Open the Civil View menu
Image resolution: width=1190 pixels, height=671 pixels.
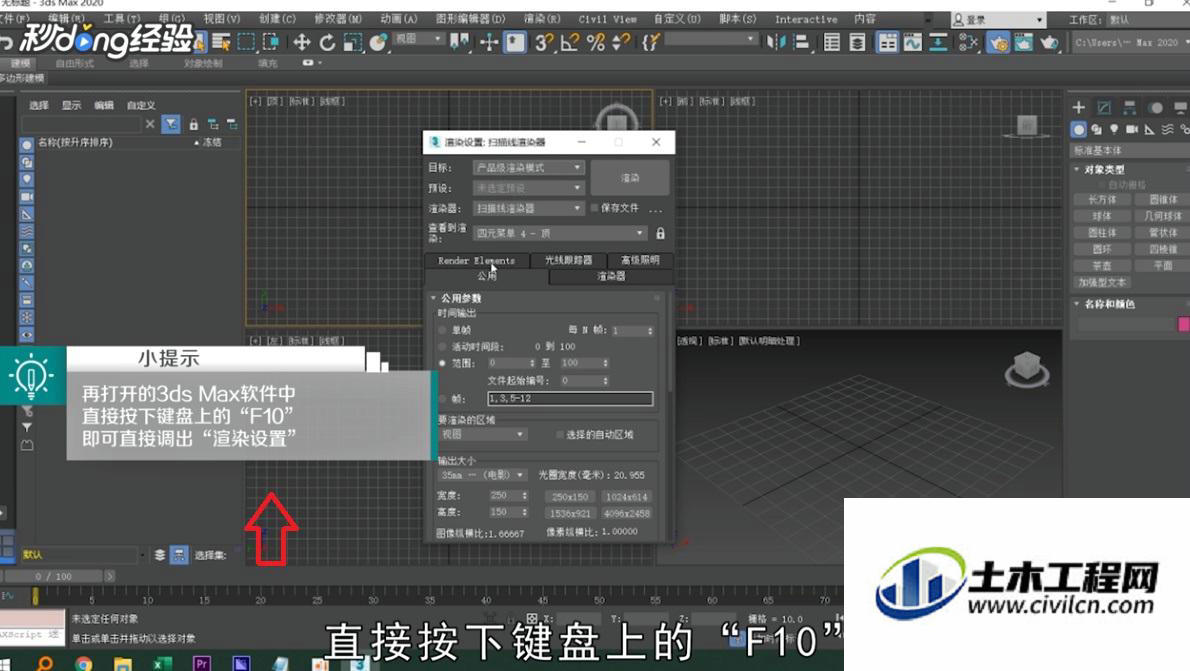tap(607, 19)
